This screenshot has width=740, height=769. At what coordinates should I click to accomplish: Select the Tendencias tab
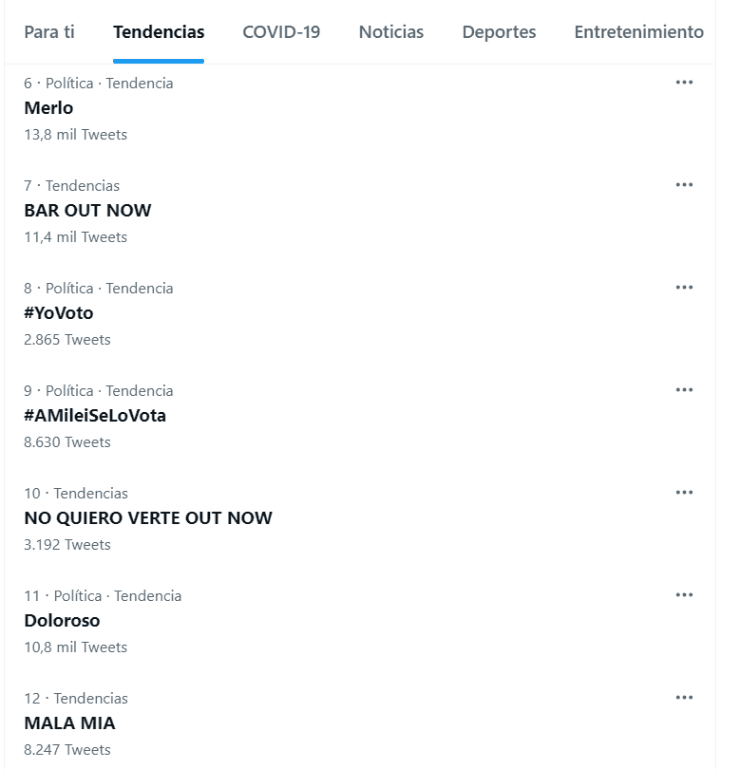[x=159, y=33]
